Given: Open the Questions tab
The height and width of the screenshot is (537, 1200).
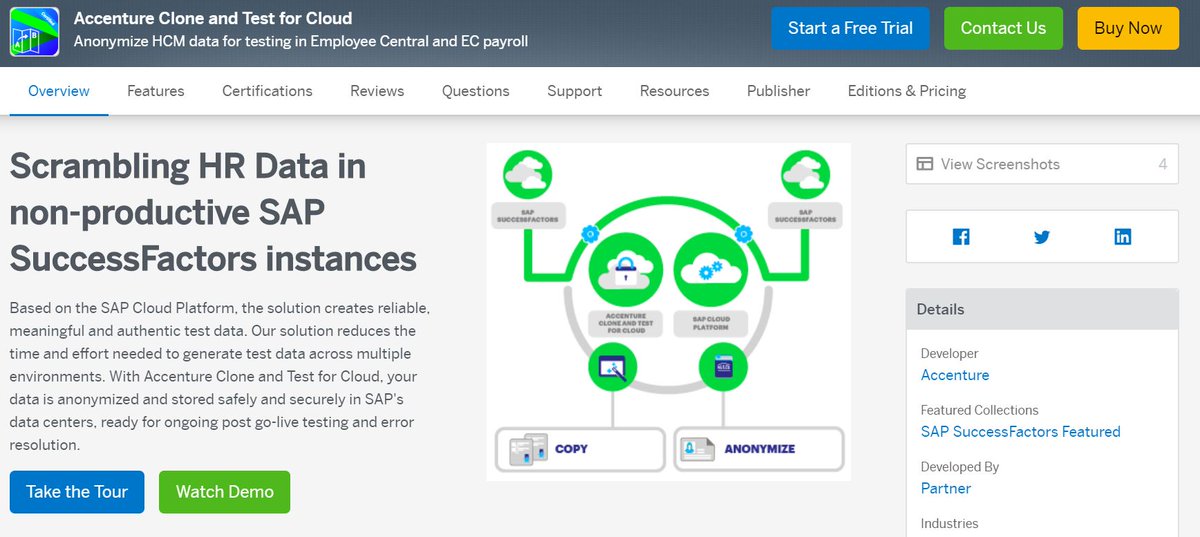Looking at the screenshot, I should 476,91.
